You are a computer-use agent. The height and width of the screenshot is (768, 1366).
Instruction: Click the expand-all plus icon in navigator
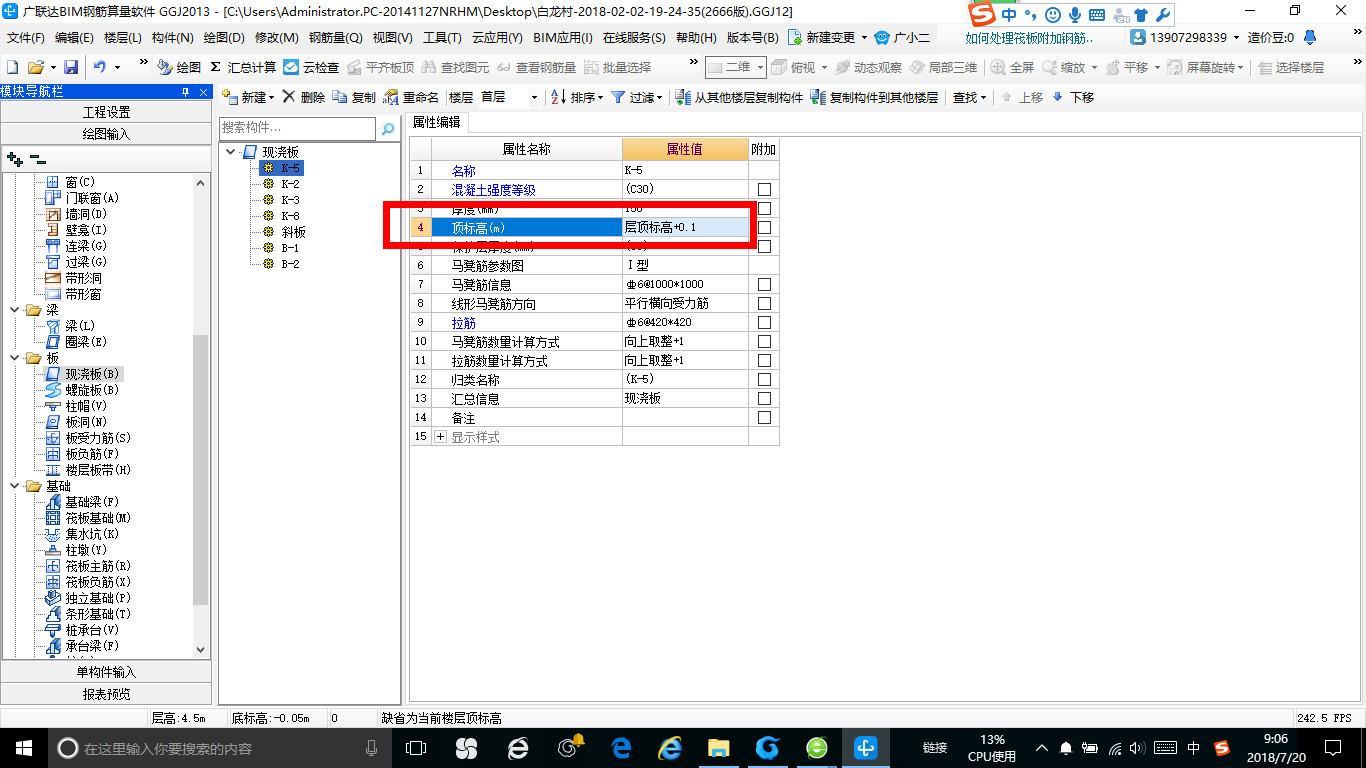14,159
